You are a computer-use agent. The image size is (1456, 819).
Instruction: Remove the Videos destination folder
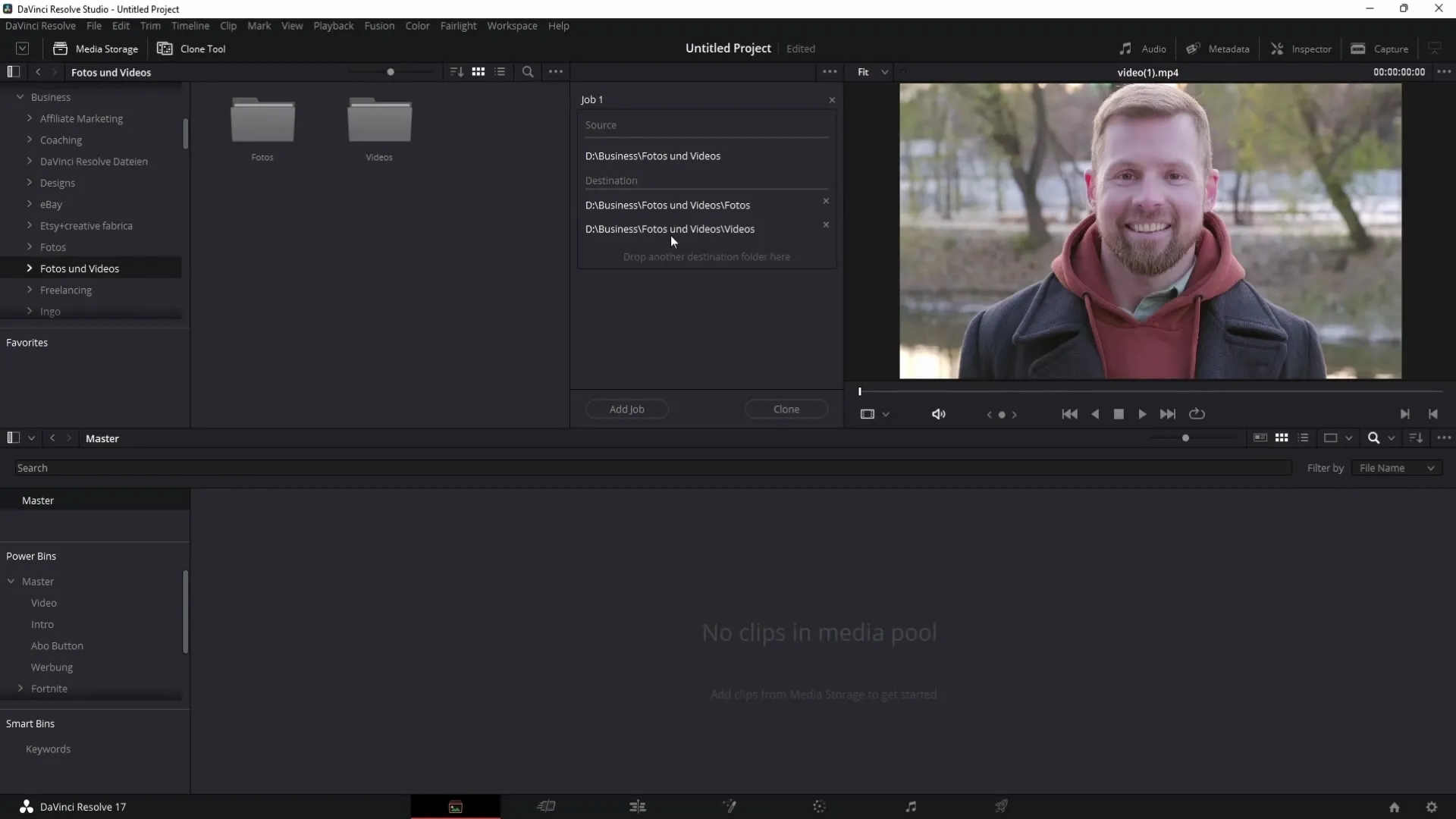coord(826,224)
